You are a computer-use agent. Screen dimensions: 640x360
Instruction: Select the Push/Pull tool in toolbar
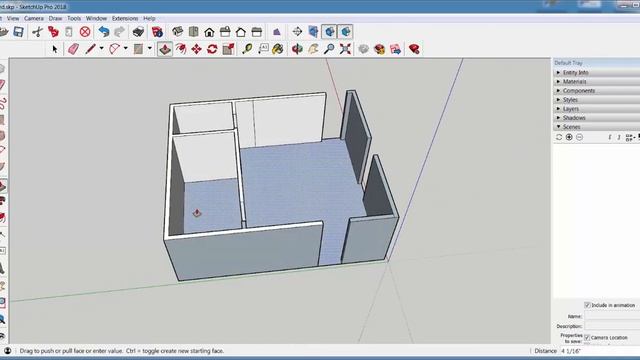165,49
